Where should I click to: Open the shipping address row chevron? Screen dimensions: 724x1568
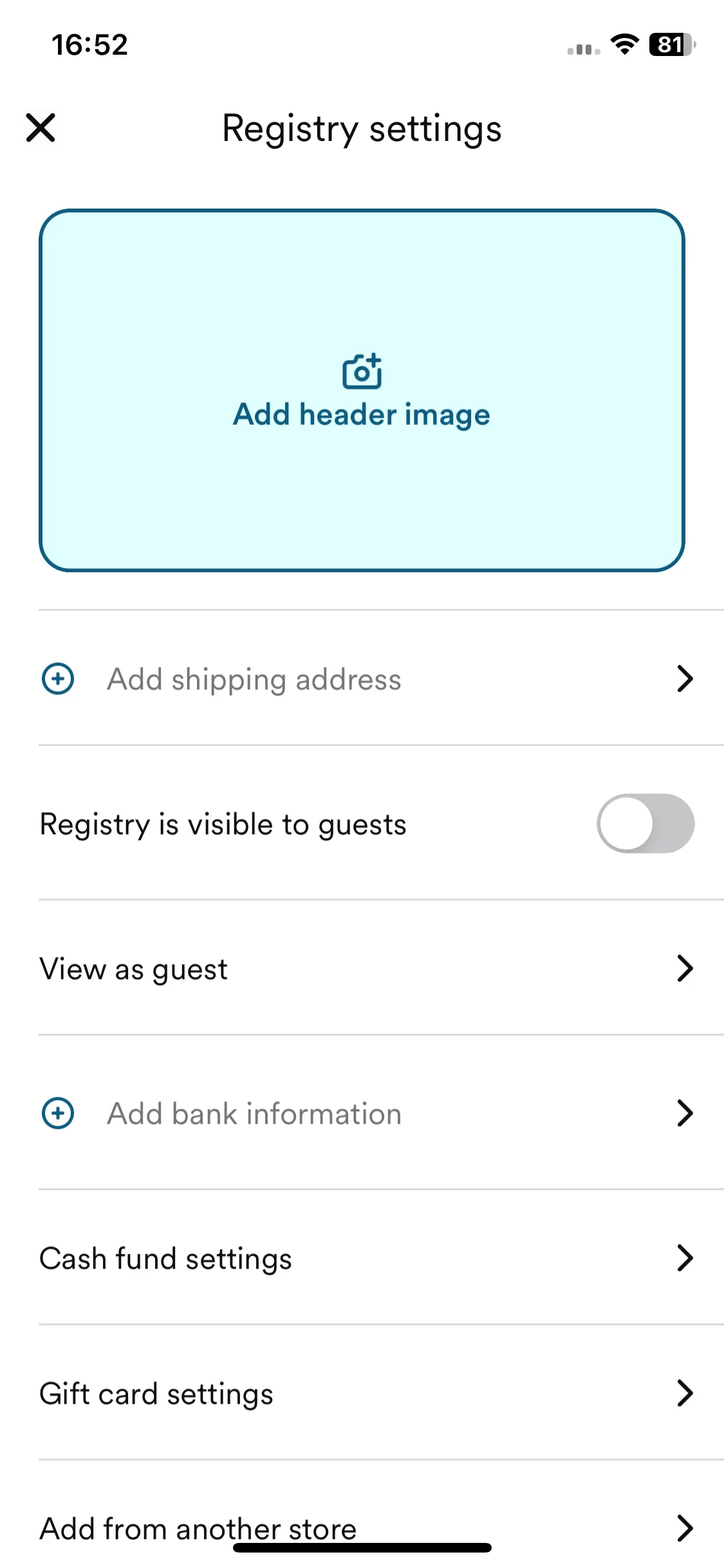coord(685,678)
